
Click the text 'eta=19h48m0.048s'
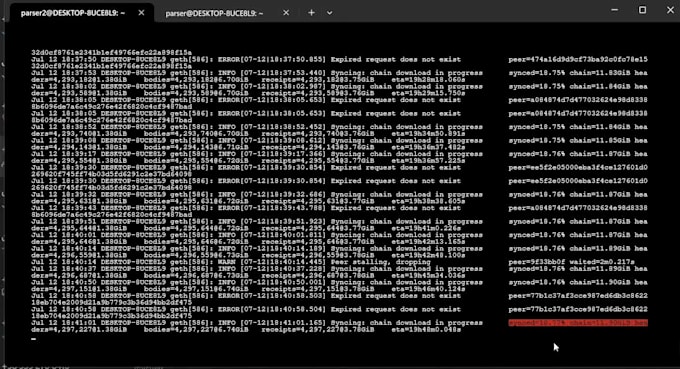click(426, 330)
